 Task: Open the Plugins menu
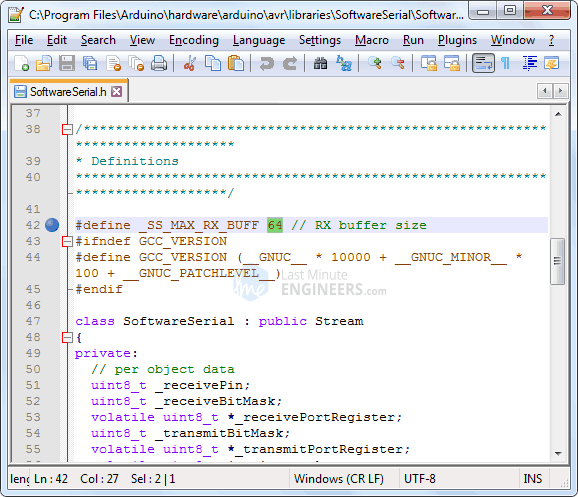click(x=457, y=40)
